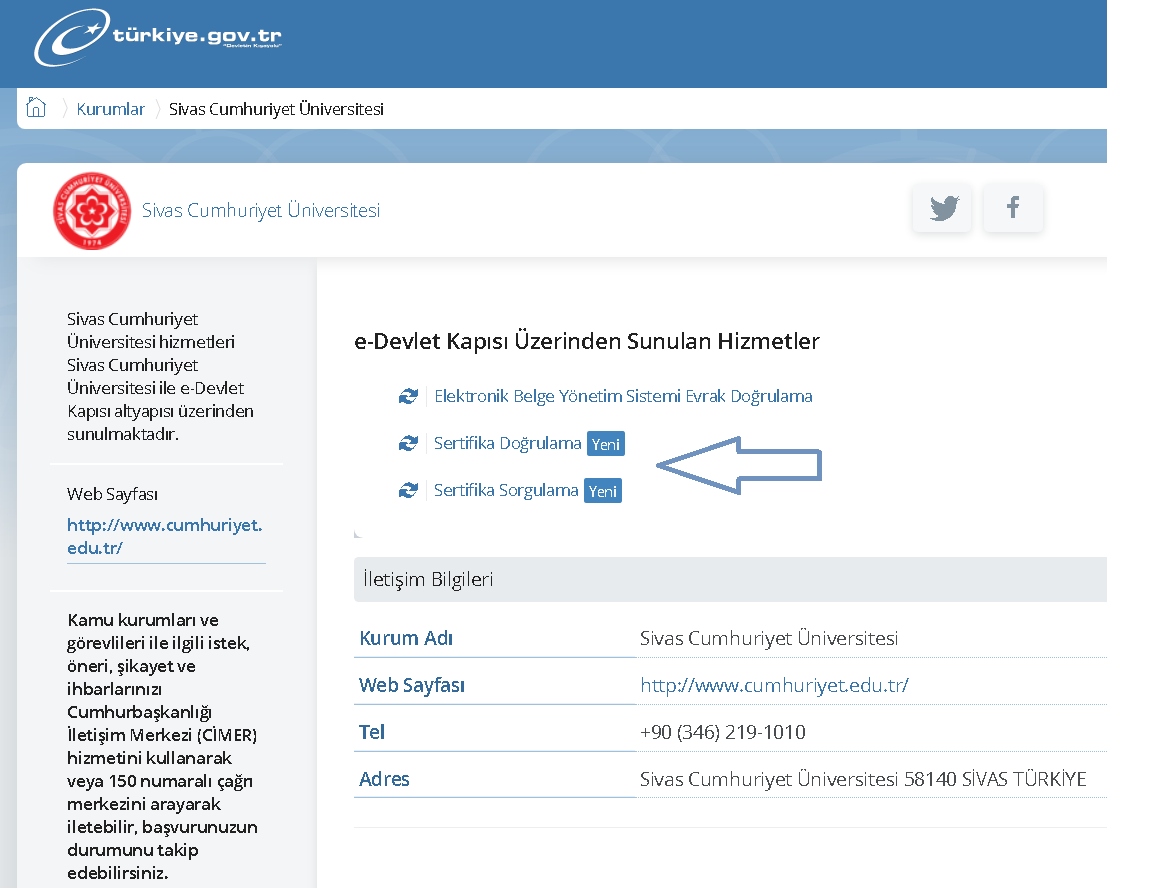Click the Sivas Cumhuriyet Üniversitesi red emblem

[x=92, y=211]
